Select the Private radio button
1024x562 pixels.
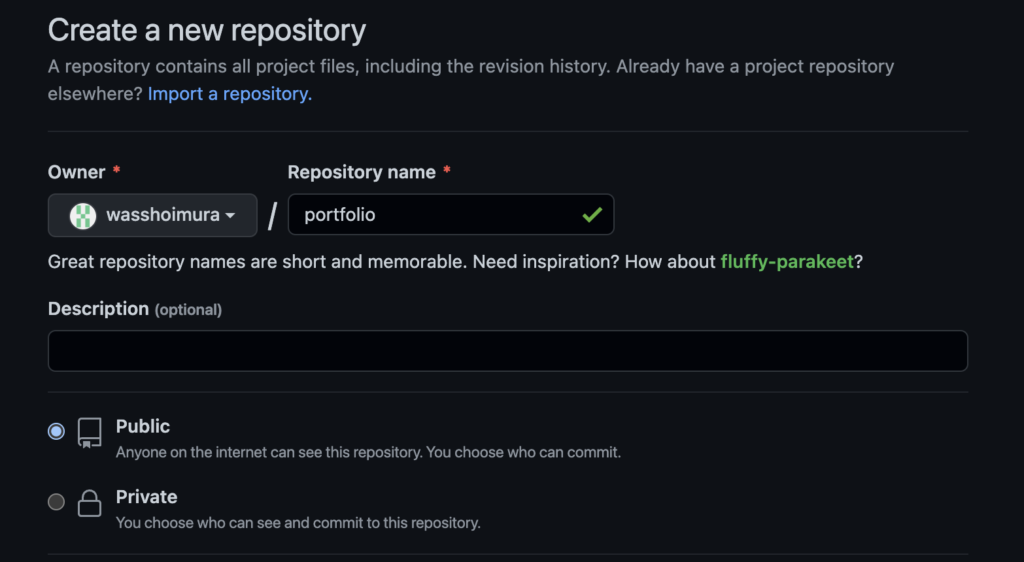pyautogui.click(x=56, y=502)
